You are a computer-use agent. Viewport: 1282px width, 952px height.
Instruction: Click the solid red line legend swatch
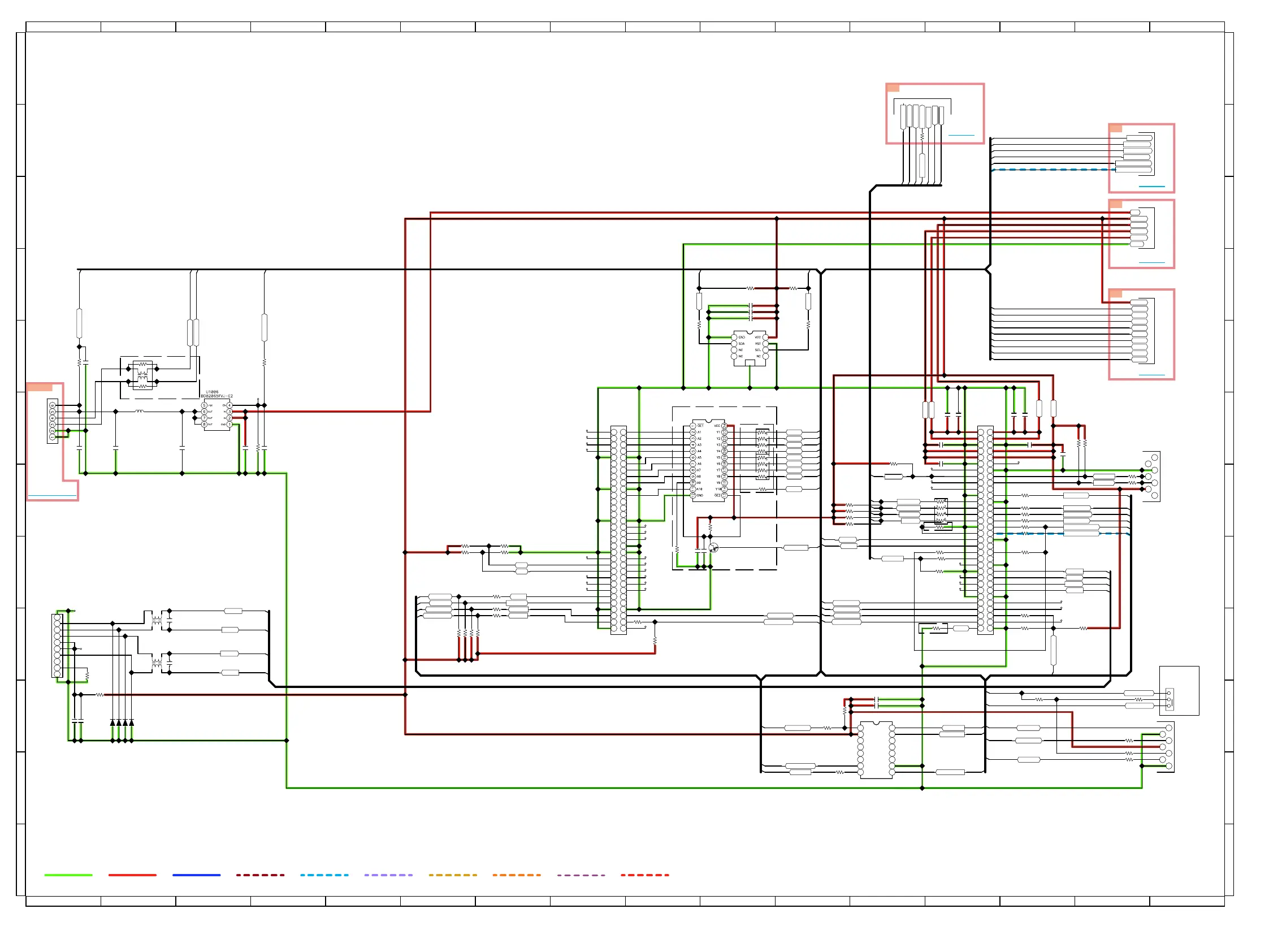tap(132, 875)
